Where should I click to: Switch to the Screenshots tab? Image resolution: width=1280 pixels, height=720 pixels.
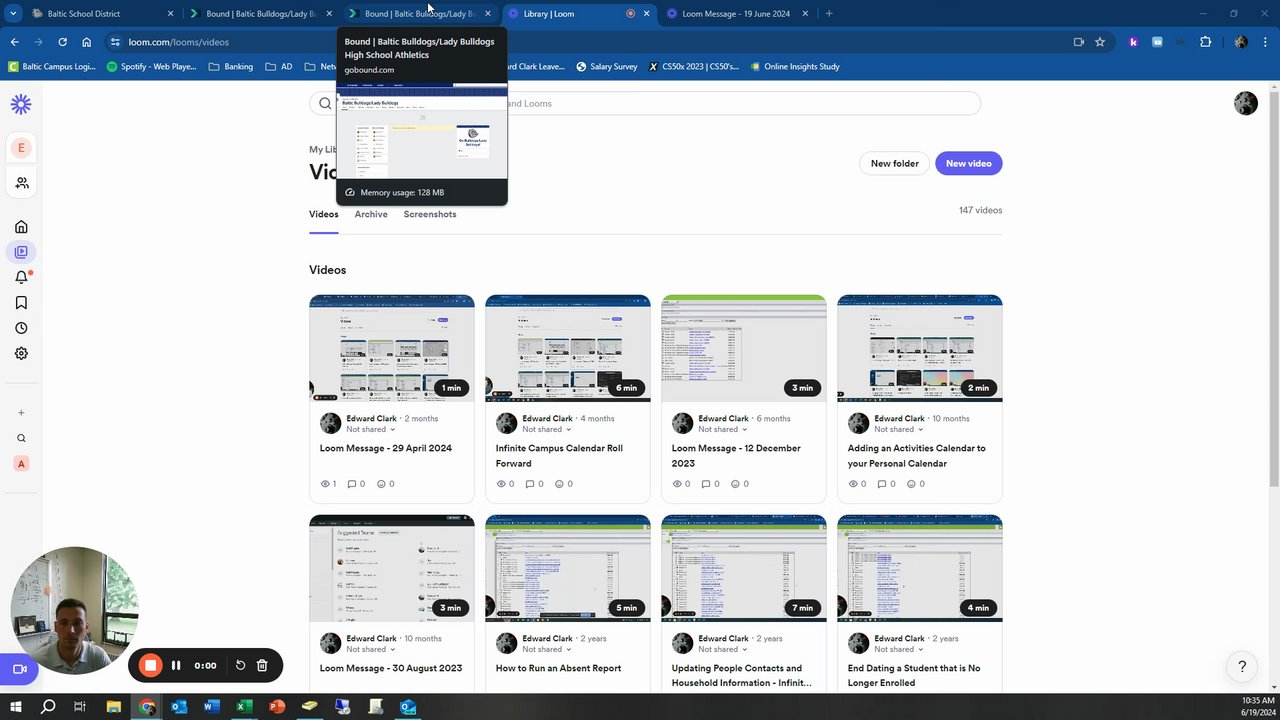tap(430, 214)
